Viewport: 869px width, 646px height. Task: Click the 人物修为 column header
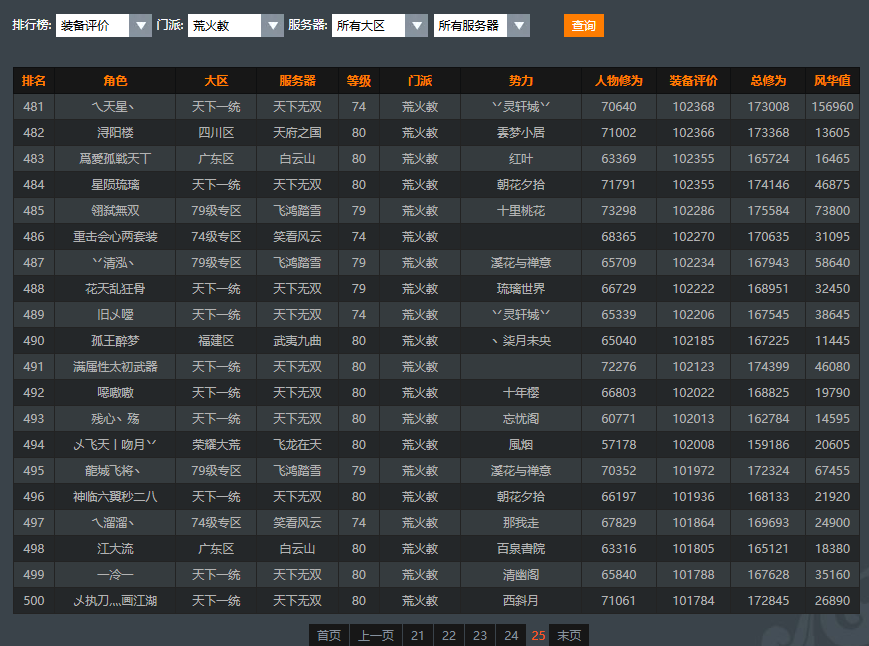click(618, 81)
